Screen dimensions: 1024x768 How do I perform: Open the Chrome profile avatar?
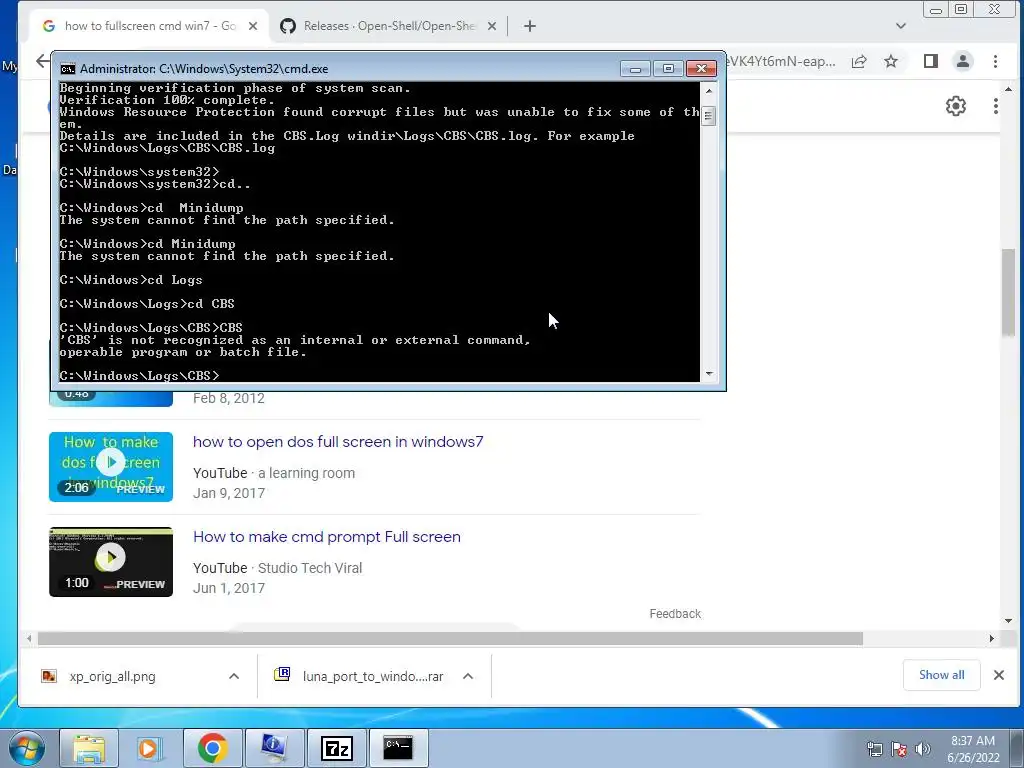963,61
